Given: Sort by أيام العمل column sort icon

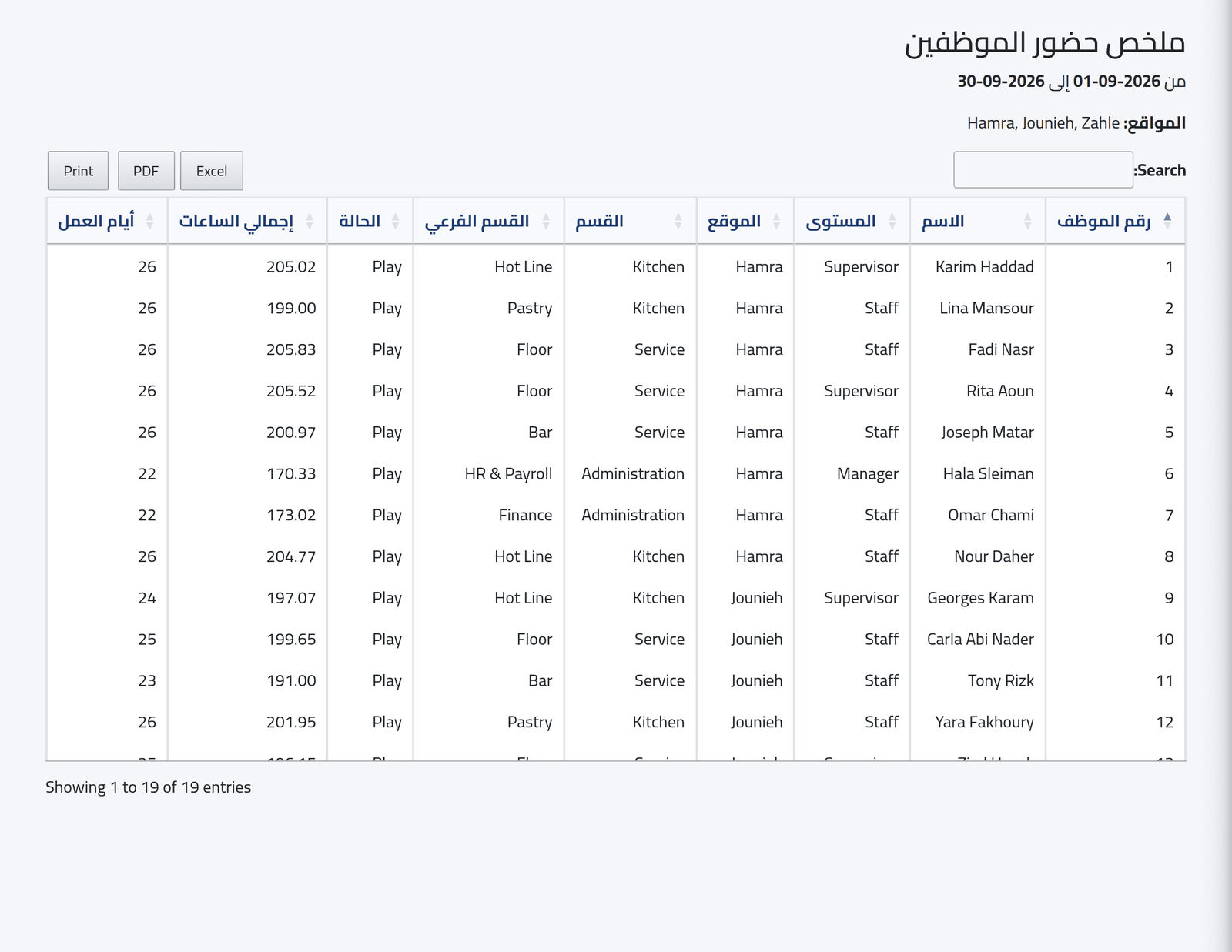Looking at the screenshot, I should (x=149, y=221).
